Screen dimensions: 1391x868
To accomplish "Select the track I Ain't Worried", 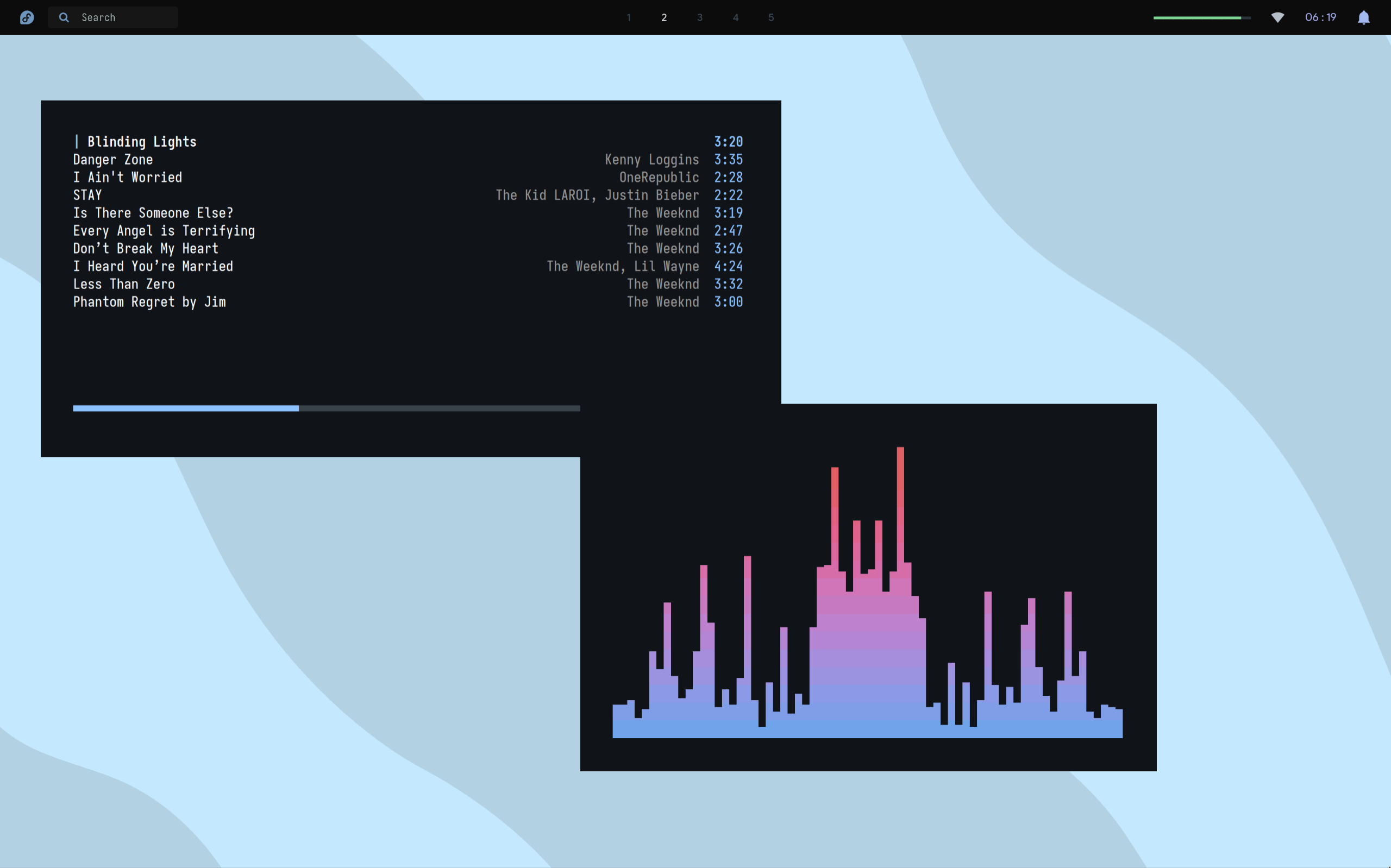I will pos(128,178).
